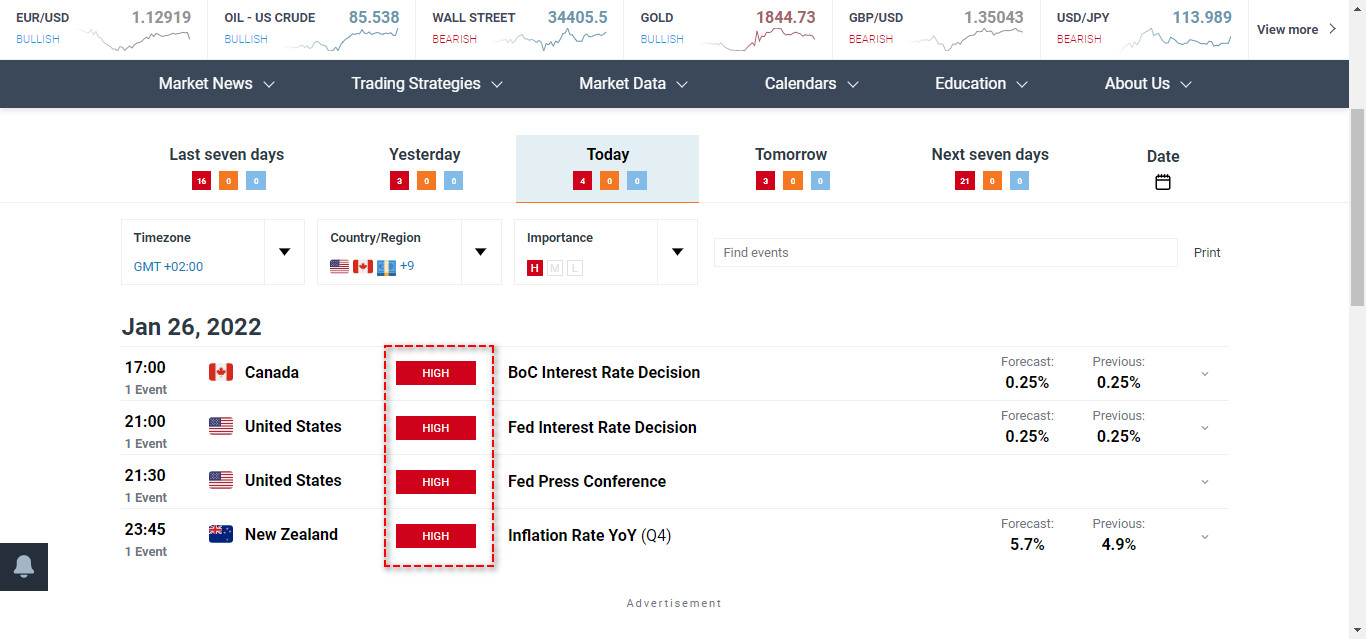Open the Country/Region dropdown arrow
This screenshot has width=1366, height=639.
tap(480, 252)
